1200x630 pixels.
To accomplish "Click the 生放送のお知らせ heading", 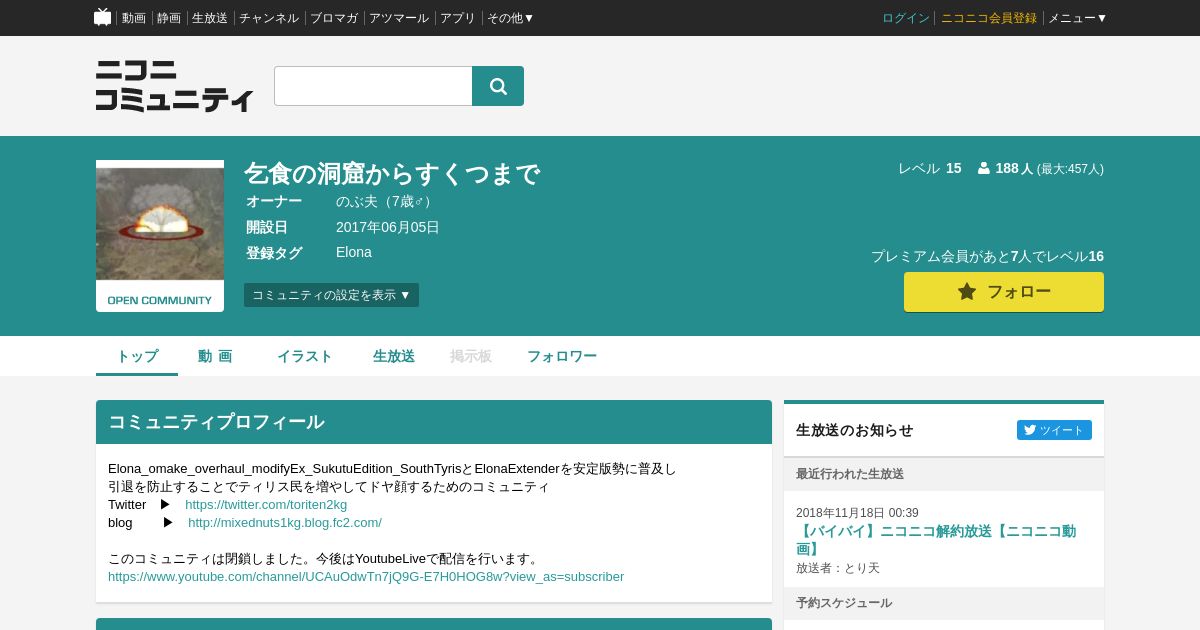I will [855, 430].
